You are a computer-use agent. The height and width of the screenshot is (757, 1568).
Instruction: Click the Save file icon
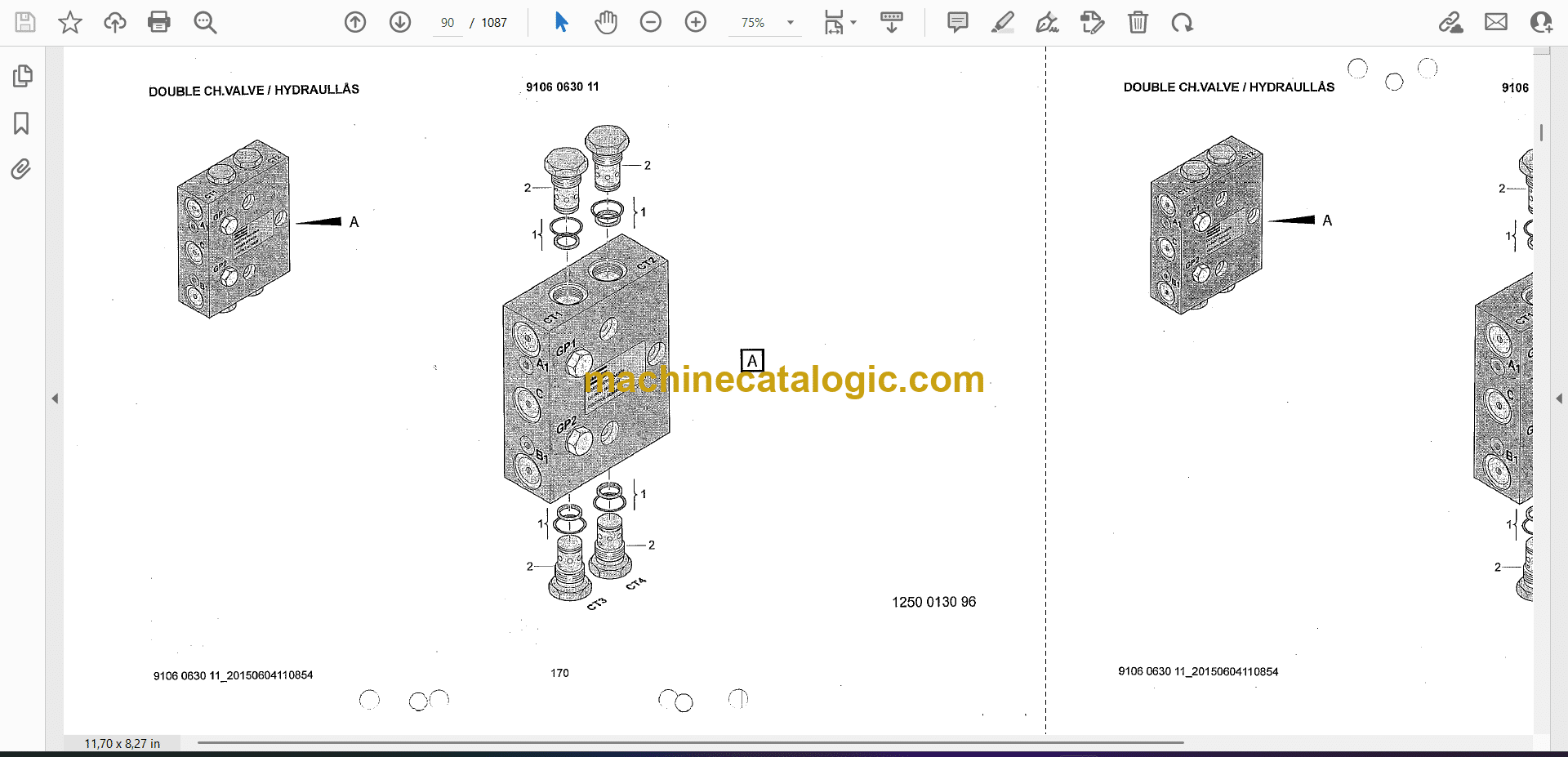[x=25, y=22]
